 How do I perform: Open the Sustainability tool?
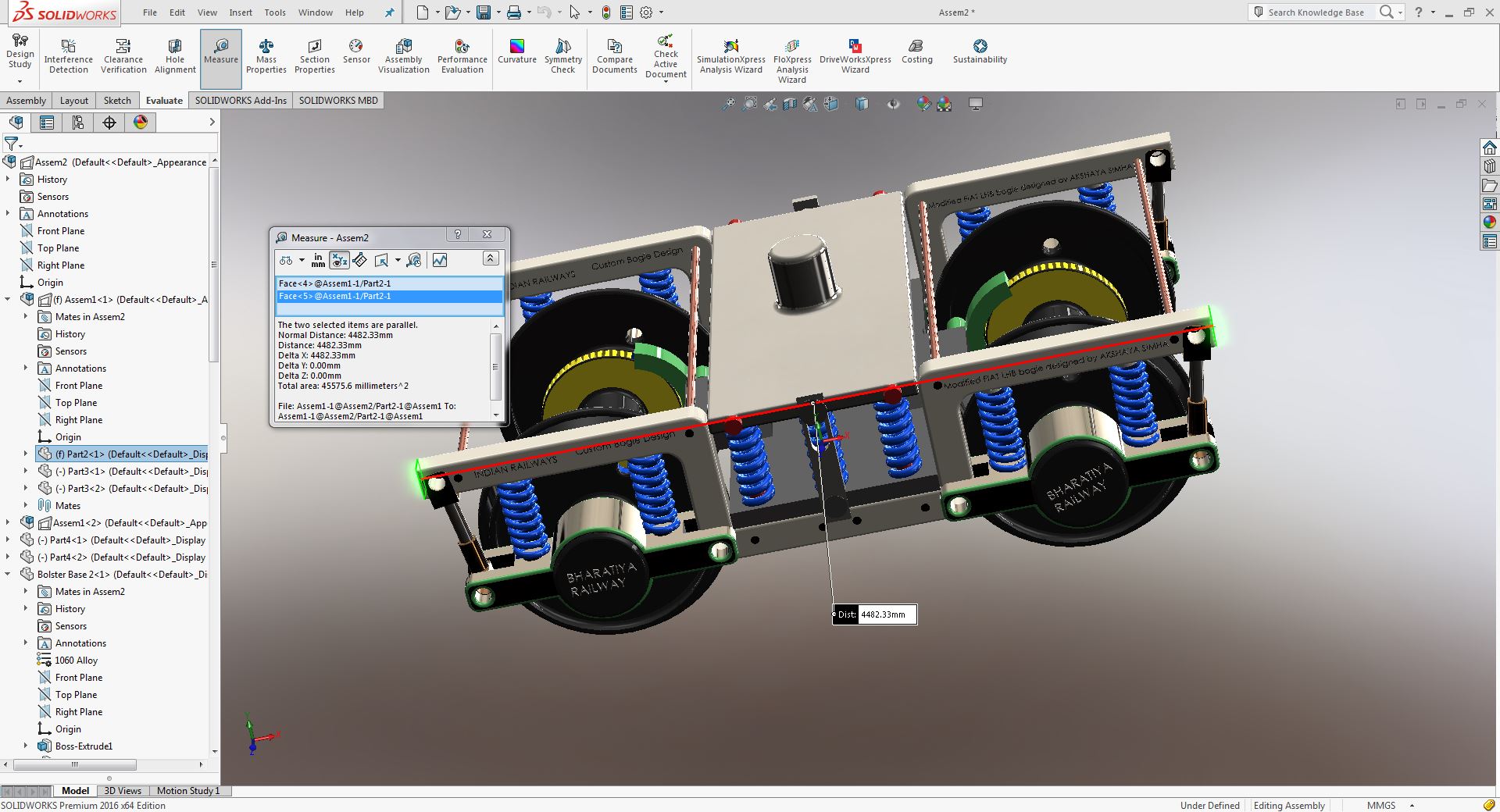980,52
